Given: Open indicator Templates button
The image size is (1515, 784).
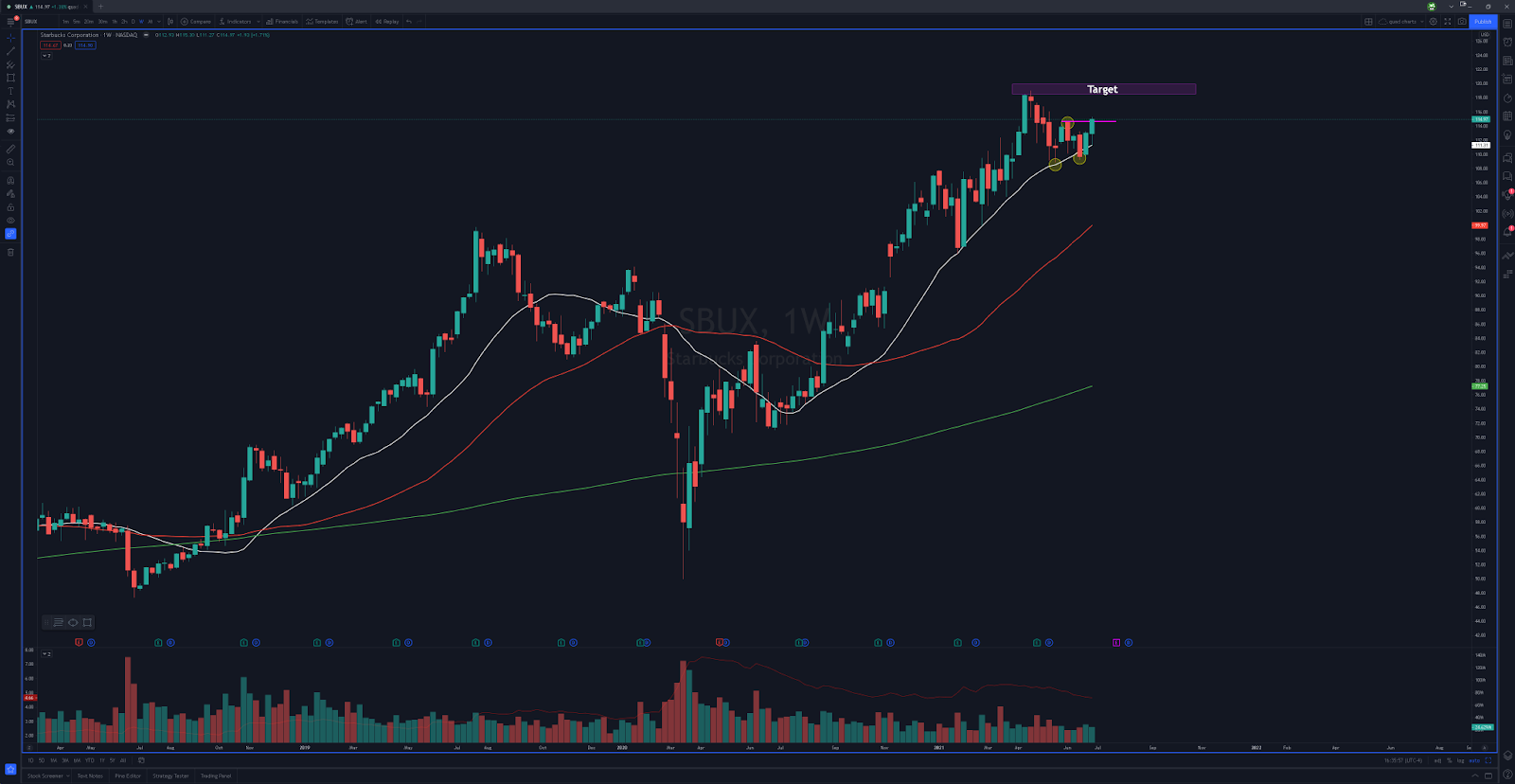Looking at the screenshot, I should (322, 21).
